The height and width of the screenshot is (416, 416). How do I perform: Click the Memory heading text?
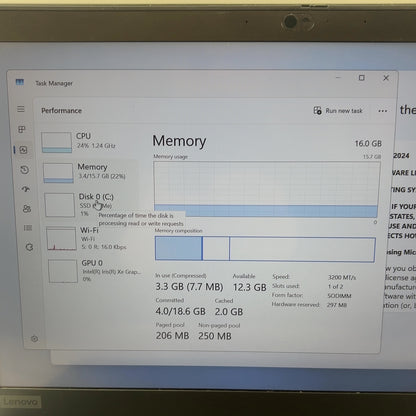pos(179,141)
